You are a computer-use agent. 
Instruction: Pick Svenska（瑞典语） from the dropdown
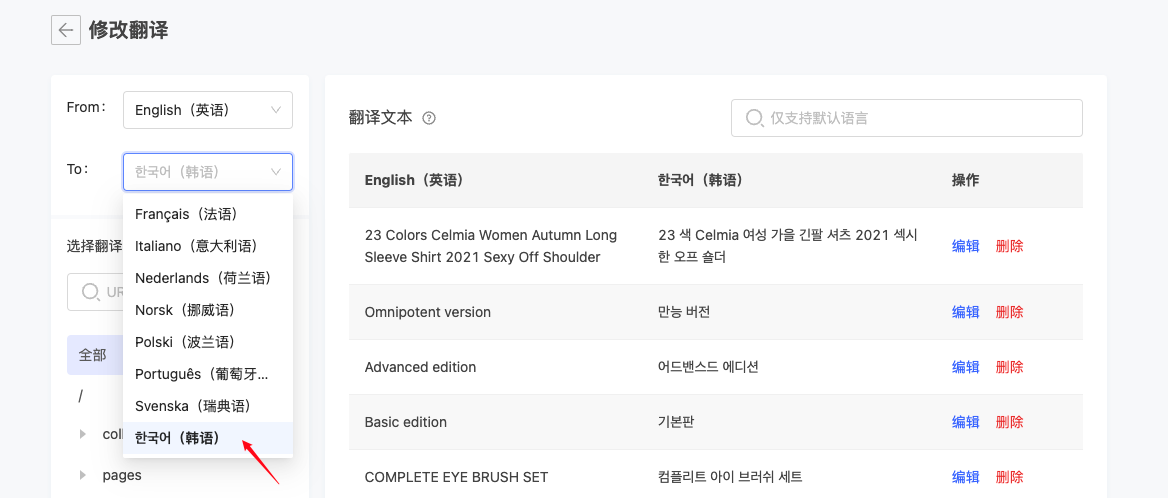pos(192,406)
